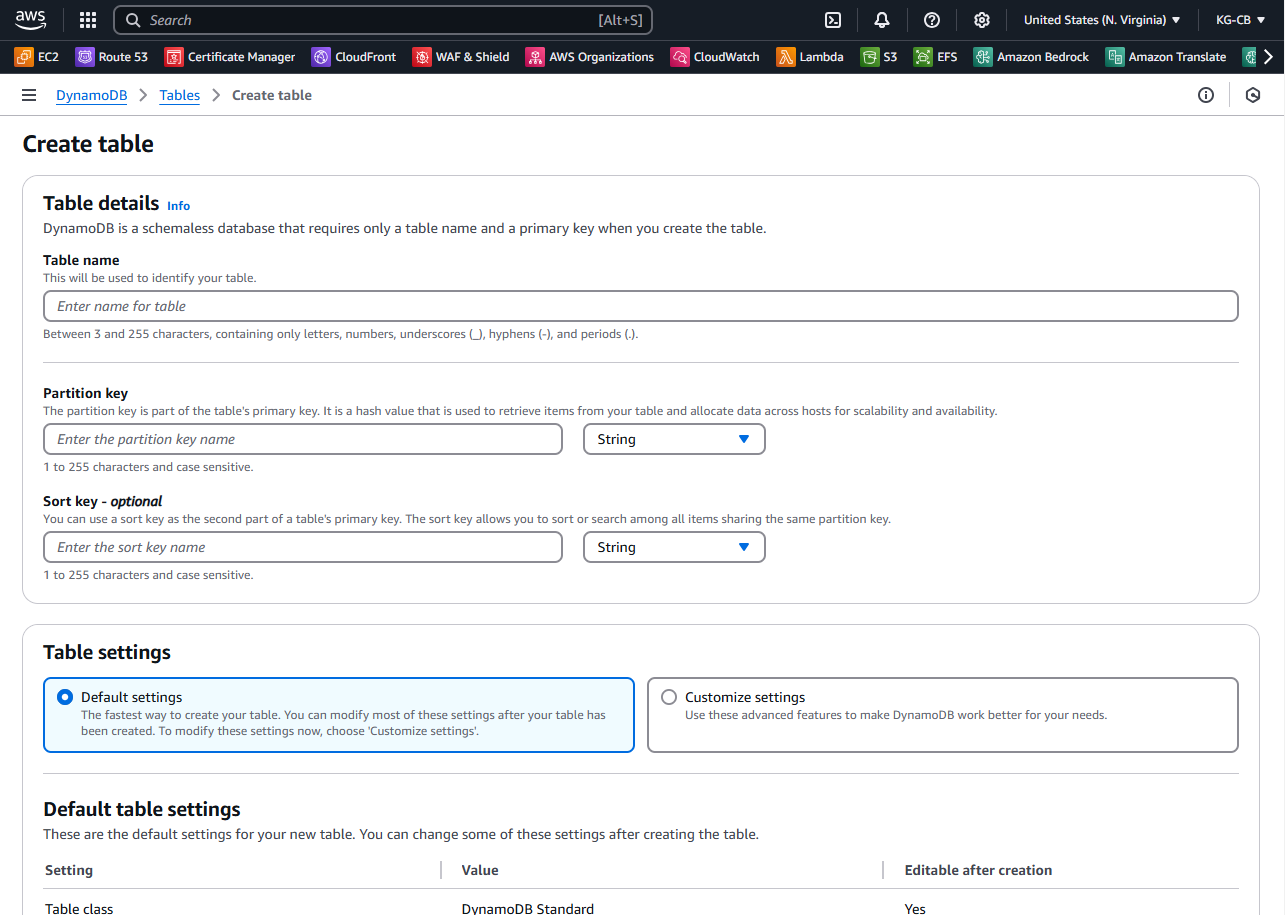Expand the partition key type dropdown
The height and width of the screenshot is (915, 1285).
[674, 440]
